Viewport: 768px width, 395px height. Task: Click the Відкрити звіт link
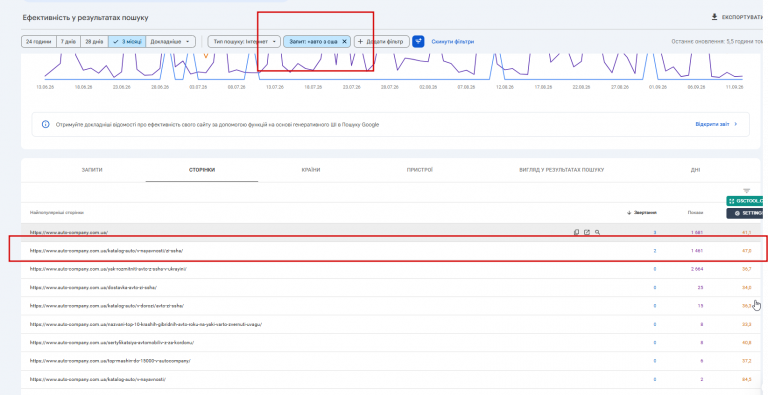716,124
